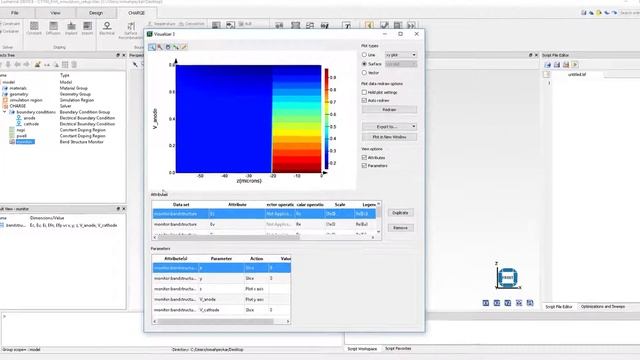Image resolution: width=640 pixels, height=360 pixels.
Task: Select the Surface plot type radio button
Action: 364,64
